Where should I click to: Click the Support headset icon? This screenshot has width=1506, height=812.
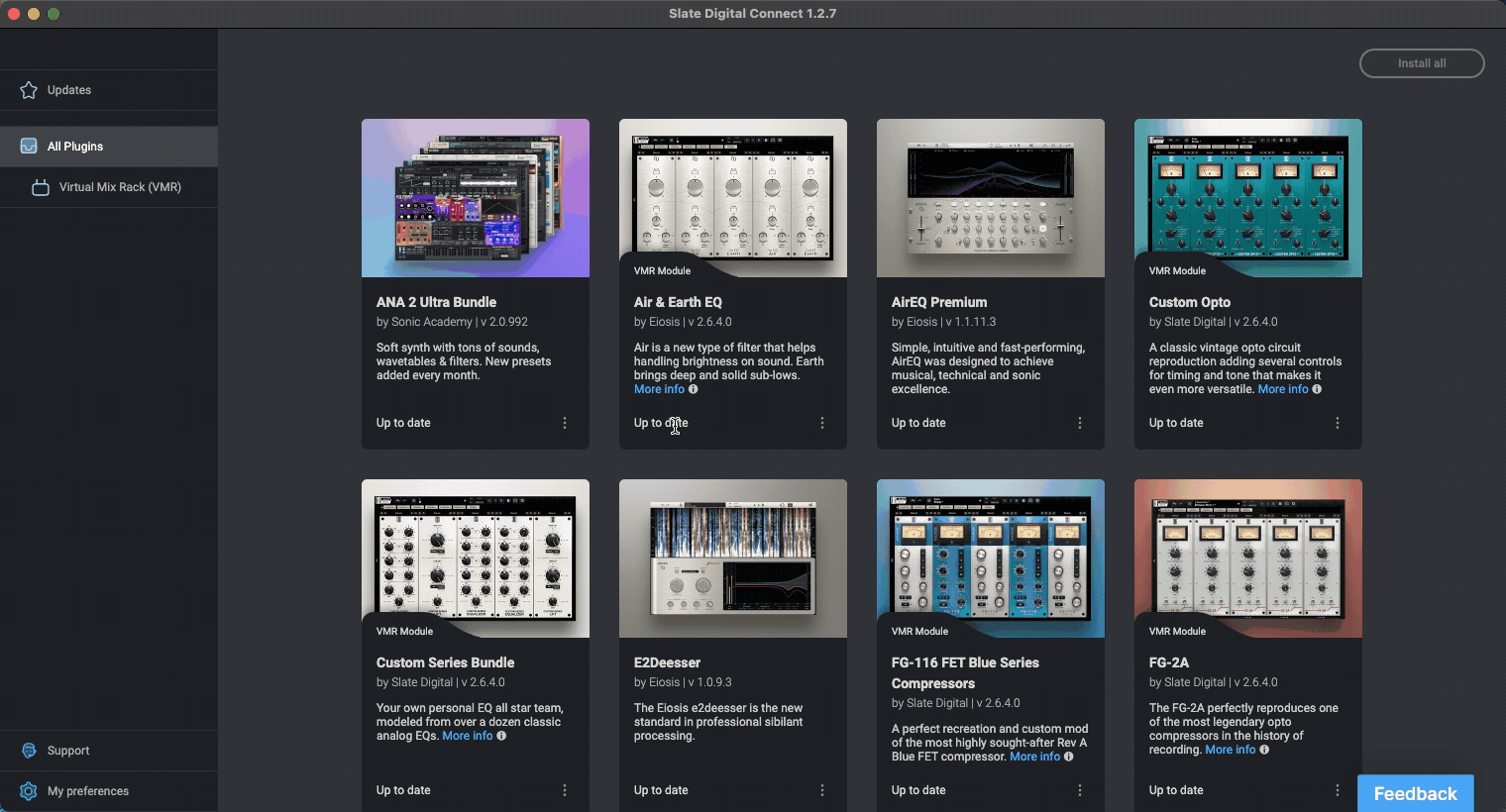click(29, 751)
